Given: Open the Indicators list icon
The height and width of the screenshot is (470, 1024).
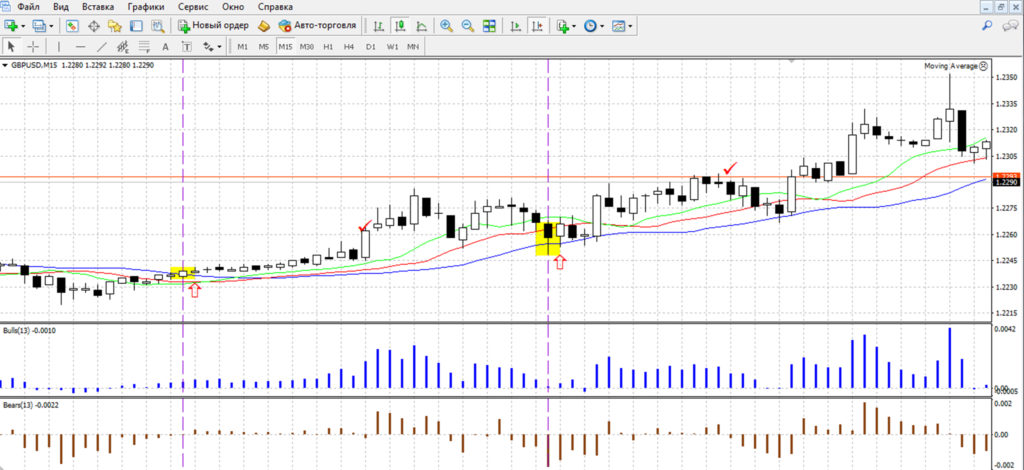Looking at the screenshot, I should tap(562, 26).
